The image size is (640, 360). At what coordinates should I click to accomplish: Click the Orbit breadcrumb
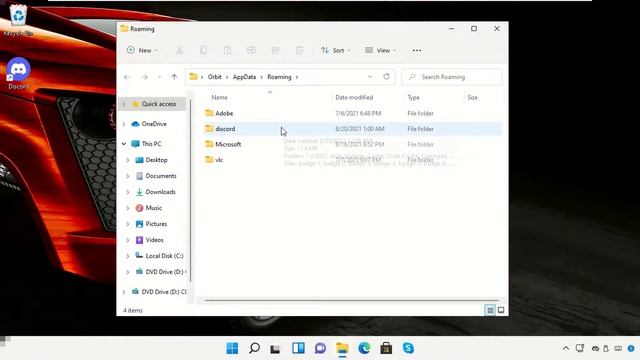[214, 77]
